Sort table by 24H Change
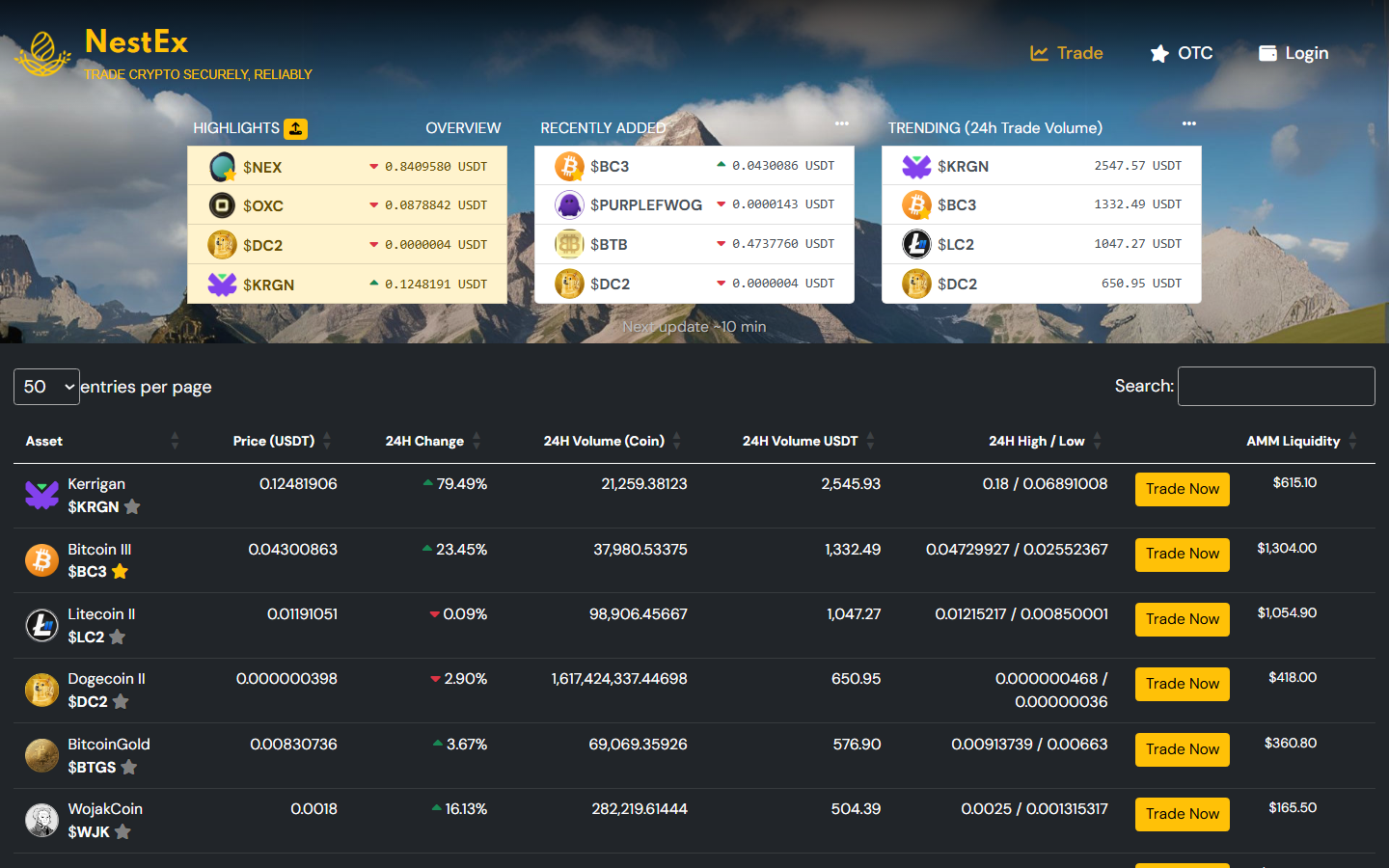 point(433,441)
